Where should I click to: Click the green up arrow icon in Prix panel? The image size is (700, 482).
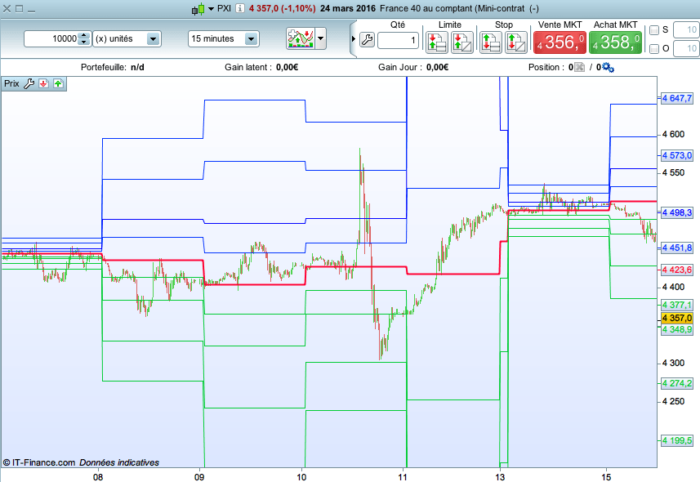pos(58,83)
